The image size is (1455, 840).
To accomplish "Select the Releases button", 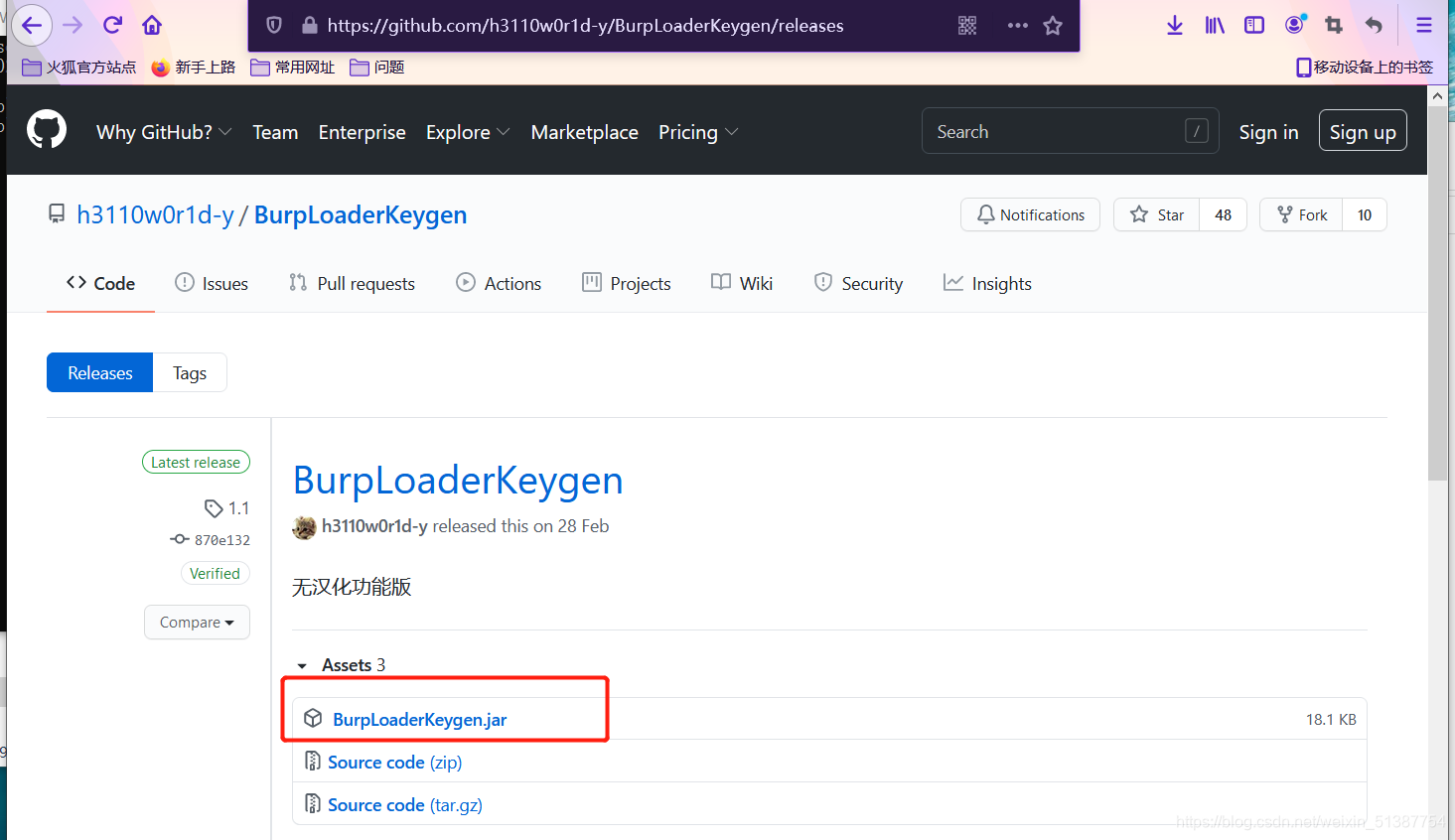I will pyautogui.click(x=100, y=372).
